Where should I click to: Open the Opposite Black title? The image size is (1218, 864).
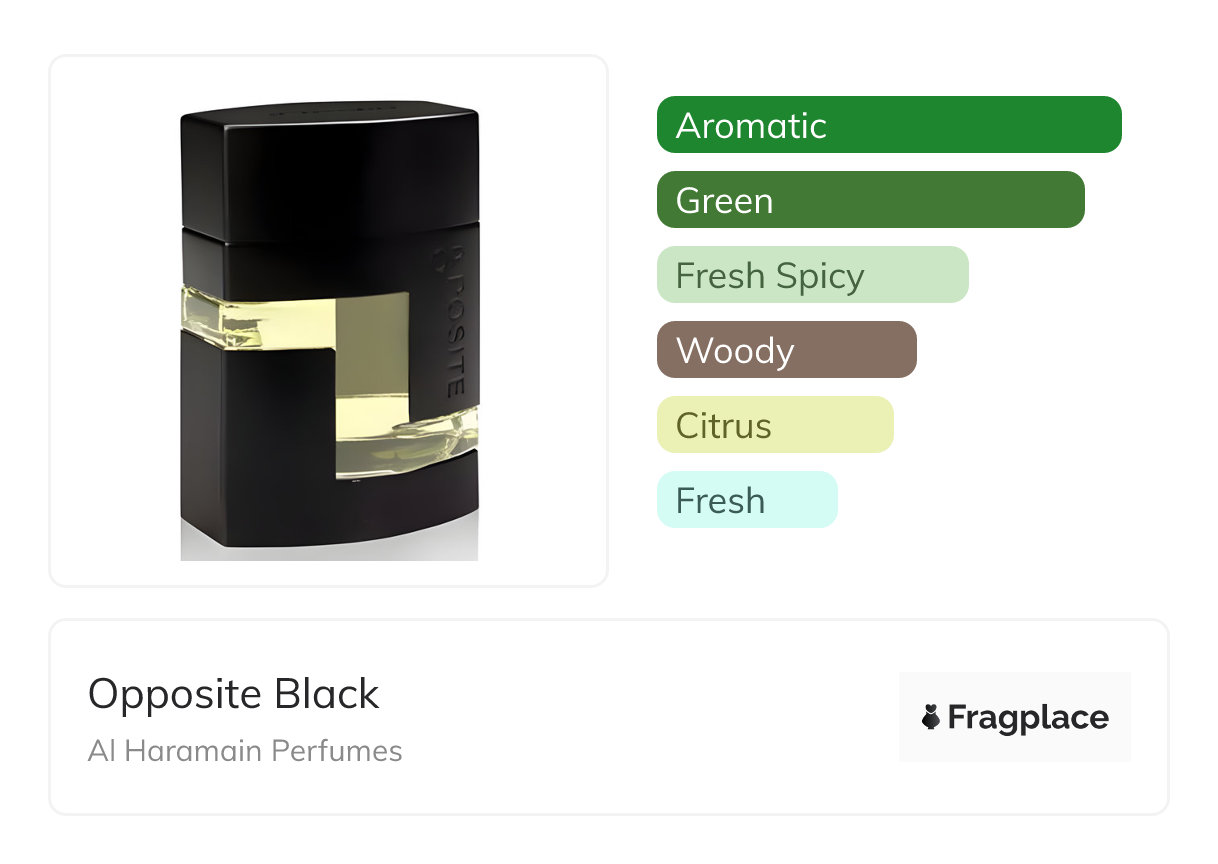pyautogui.click(x=234, y=694)
